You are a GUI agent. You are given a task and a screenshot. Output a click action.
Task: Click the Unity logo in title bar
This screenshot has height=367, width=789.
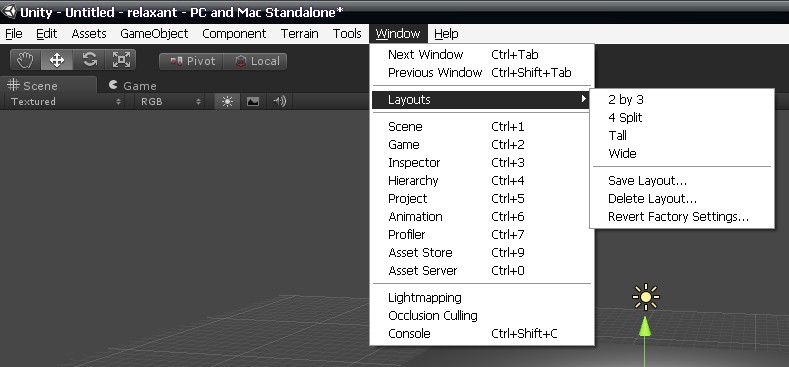pyautogui.click(x=9, y=11)
